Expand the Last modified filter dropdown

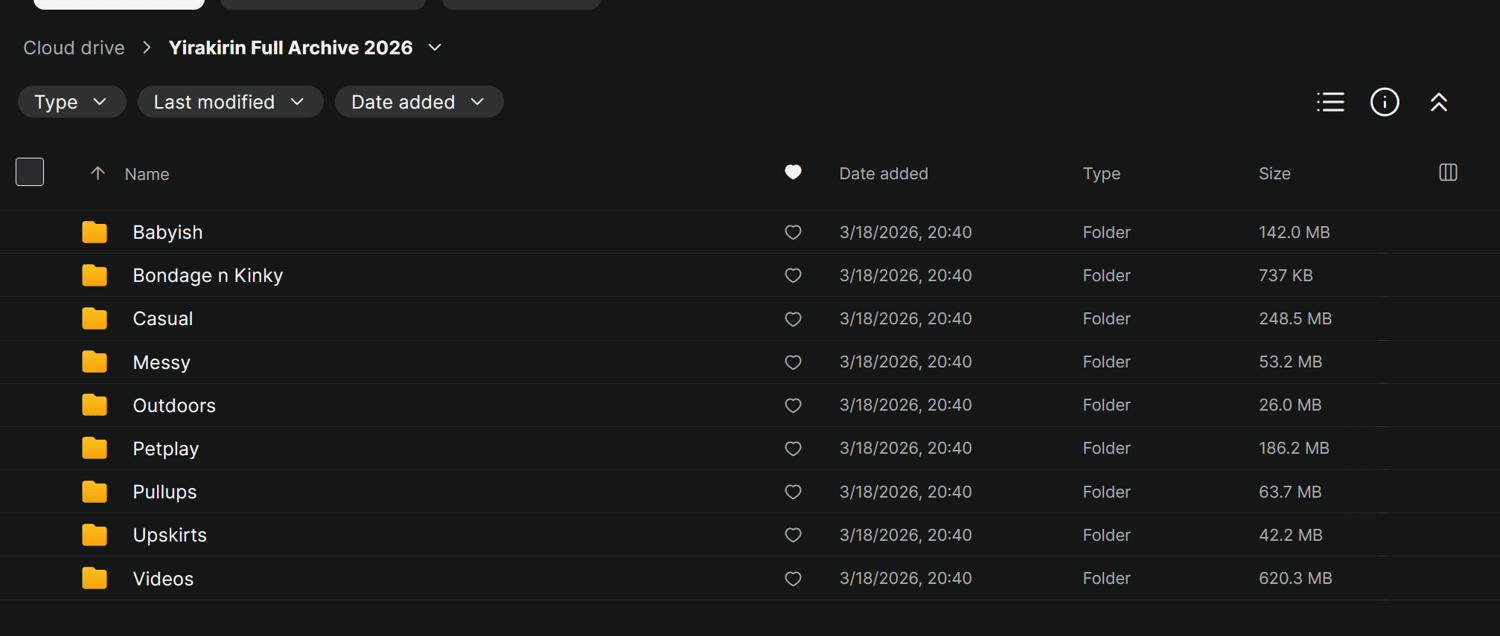point(229,102)
